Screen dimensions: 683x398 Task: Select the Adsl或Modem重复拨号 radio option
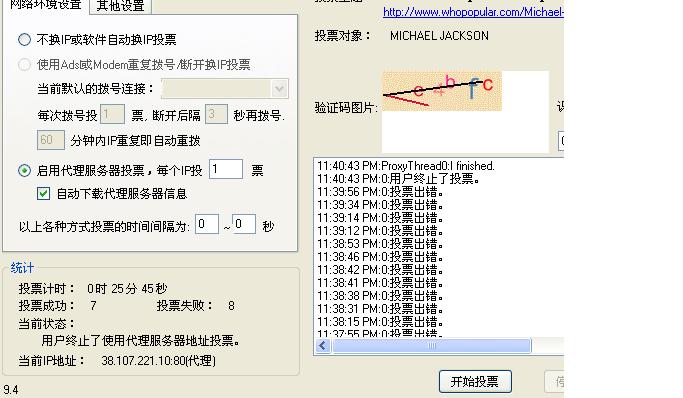click(x=24, y=64)
